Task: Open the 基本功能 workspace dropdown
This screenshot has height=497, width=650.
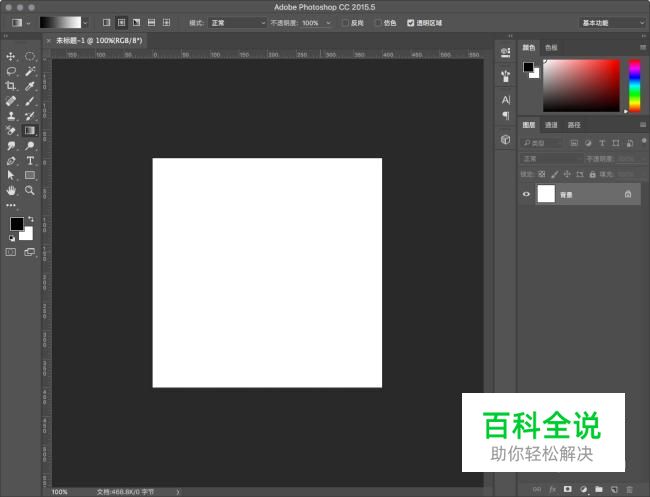Action: click(x=612, y=22)
